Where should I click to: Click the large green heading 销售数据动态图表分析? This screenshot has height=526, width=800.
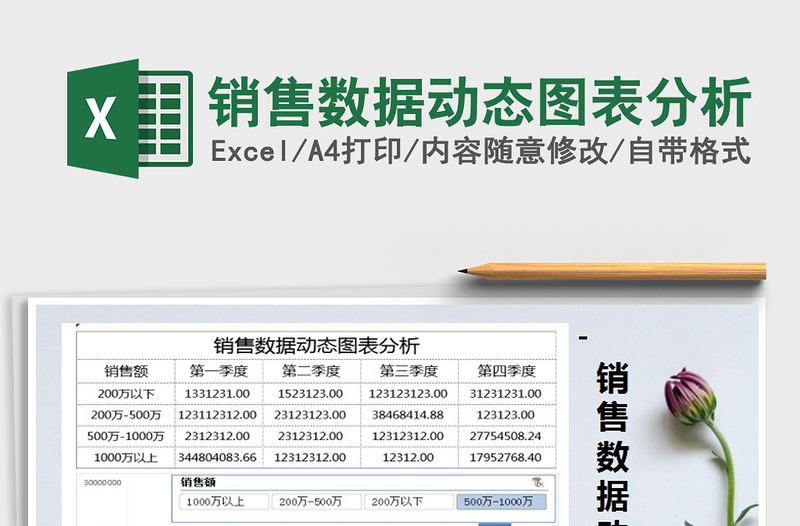point(480,102)
